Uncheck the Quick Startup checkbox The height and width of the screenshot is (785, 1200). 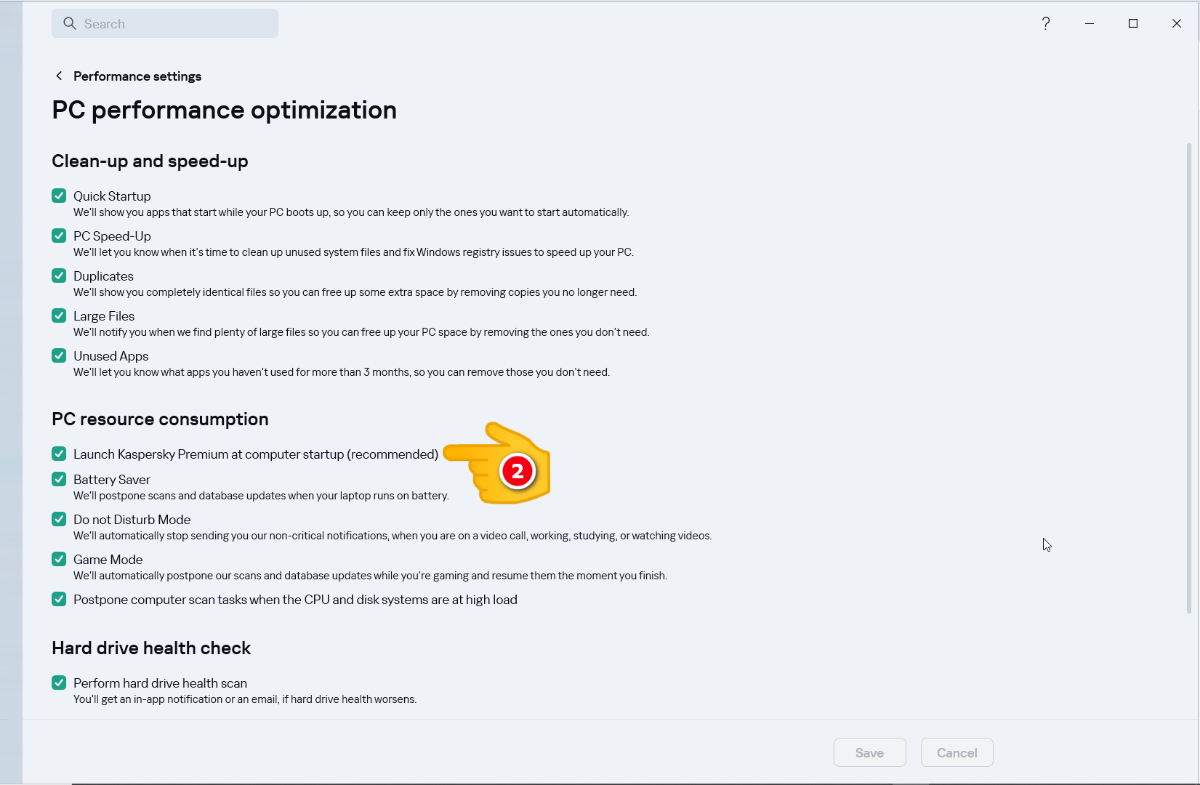pyautogui.click(x=59, y=196)
